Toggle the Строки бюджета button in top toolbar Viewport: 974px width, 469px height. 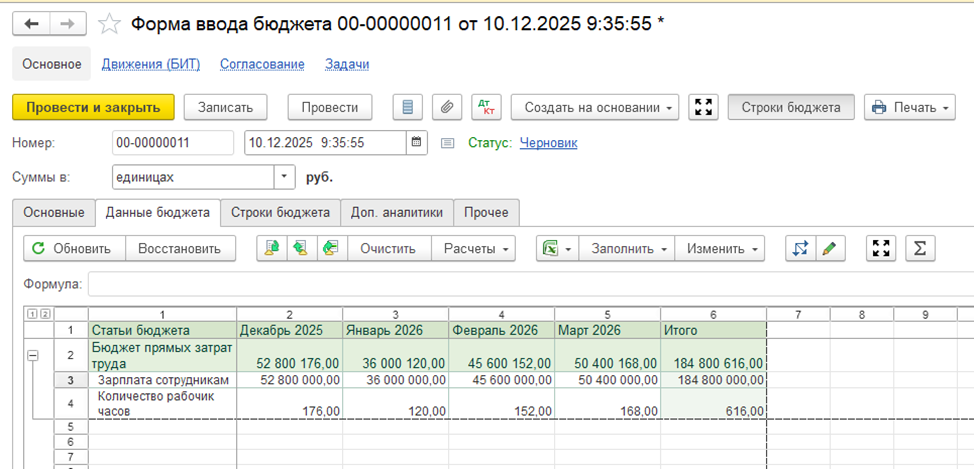point(791,107)
